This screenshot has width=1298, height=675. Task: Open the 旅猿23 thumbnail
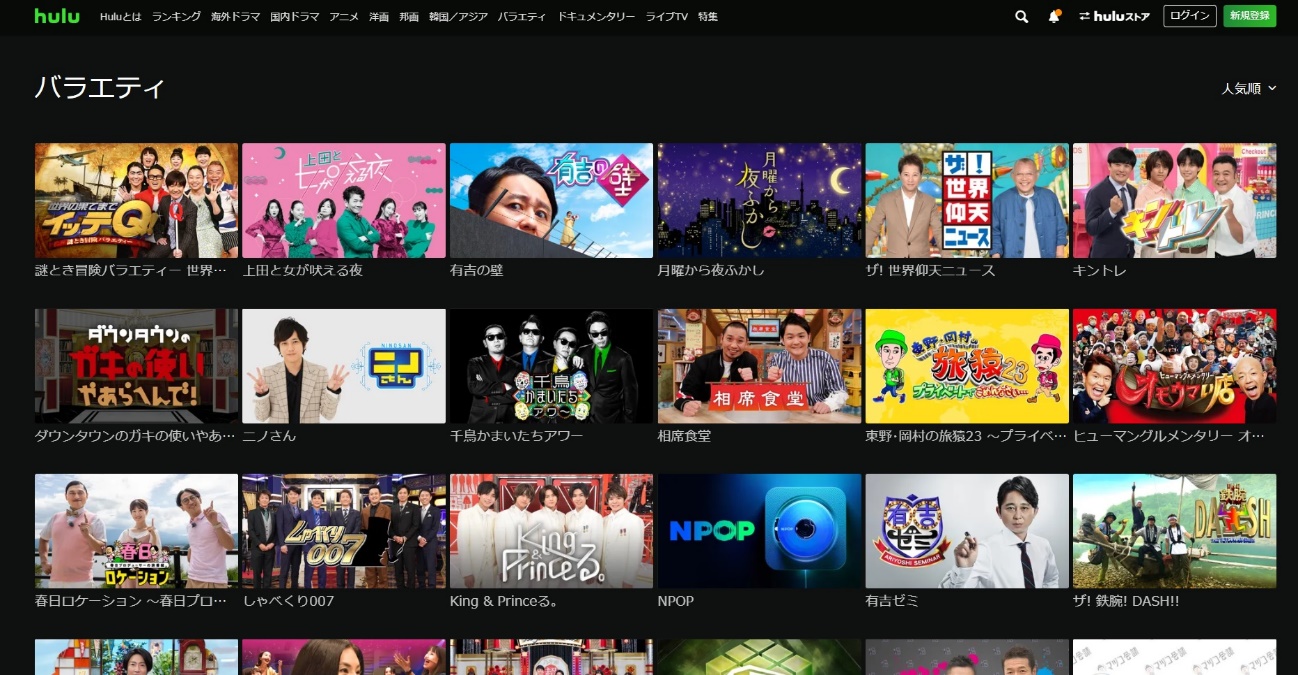pos(967,366)
